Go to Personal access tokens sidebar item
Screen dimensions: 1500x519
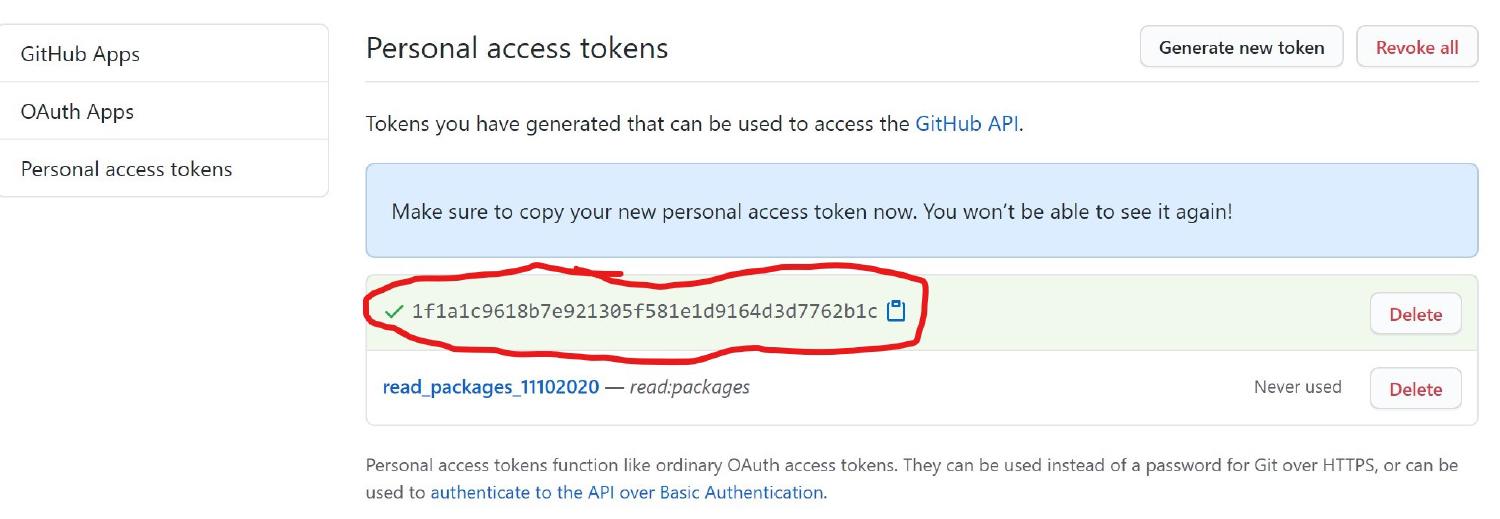point(126,169)
